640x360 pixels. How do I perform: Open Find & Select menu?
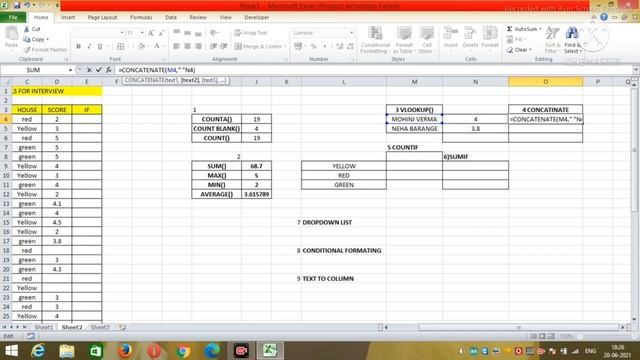(x=573, y=40)
